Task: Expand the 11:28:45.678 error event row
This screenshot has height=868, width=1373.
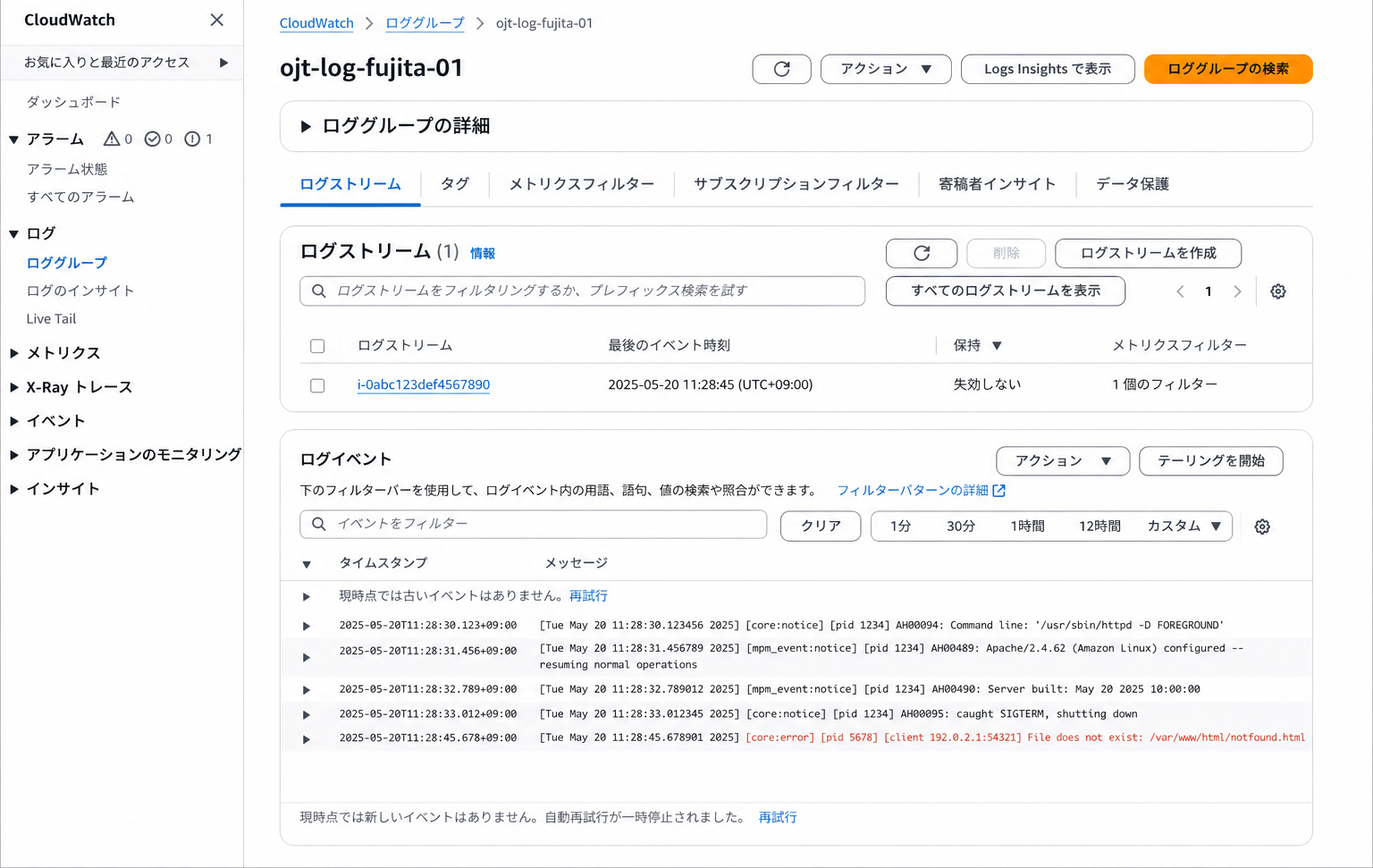Action: point(307,738)
